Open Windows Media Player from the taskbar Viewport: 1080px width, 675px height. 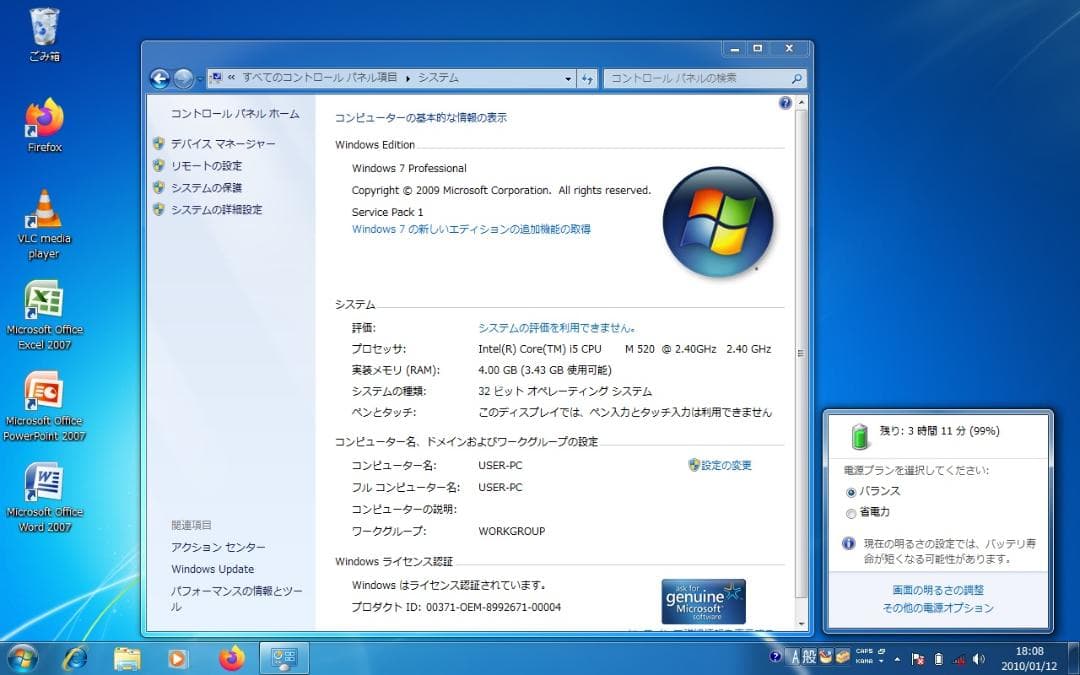tap(178, 659)
